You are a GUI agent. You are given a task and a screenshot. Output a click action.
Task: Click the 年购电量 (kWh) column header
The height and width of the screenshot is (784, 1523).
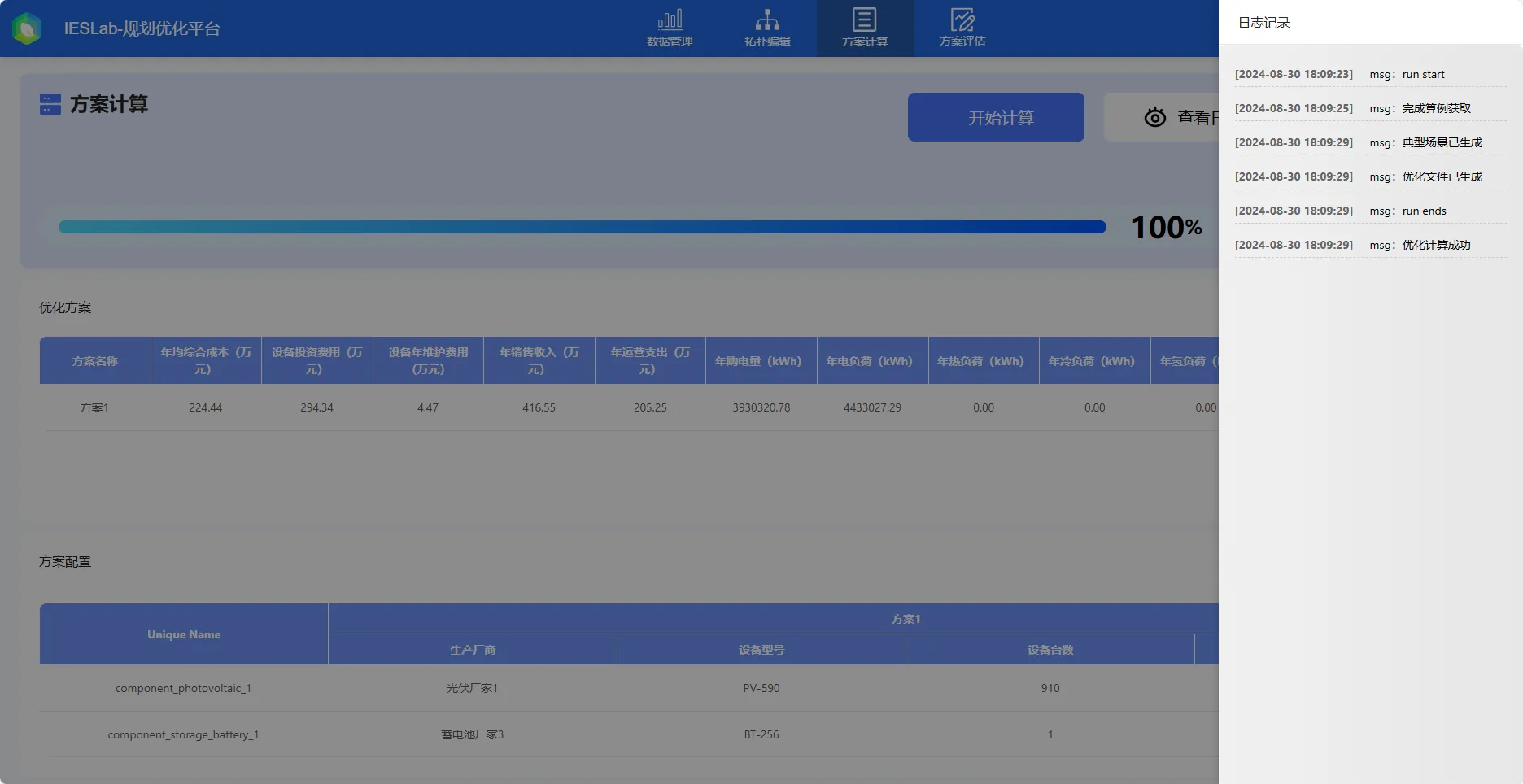(x=761, y=360)
